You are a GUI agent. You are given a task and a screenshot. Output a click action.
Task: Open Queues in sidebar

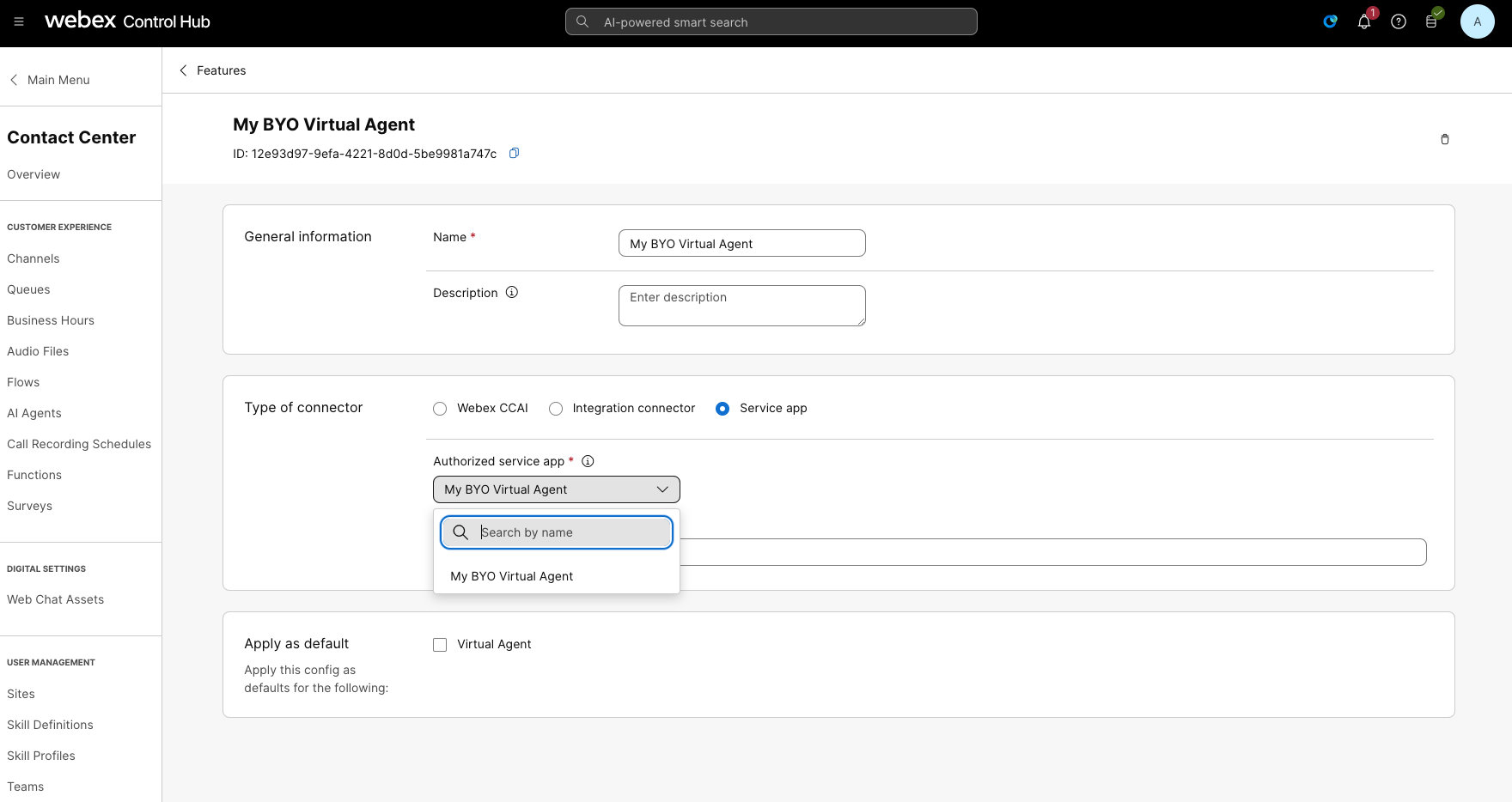28,289
